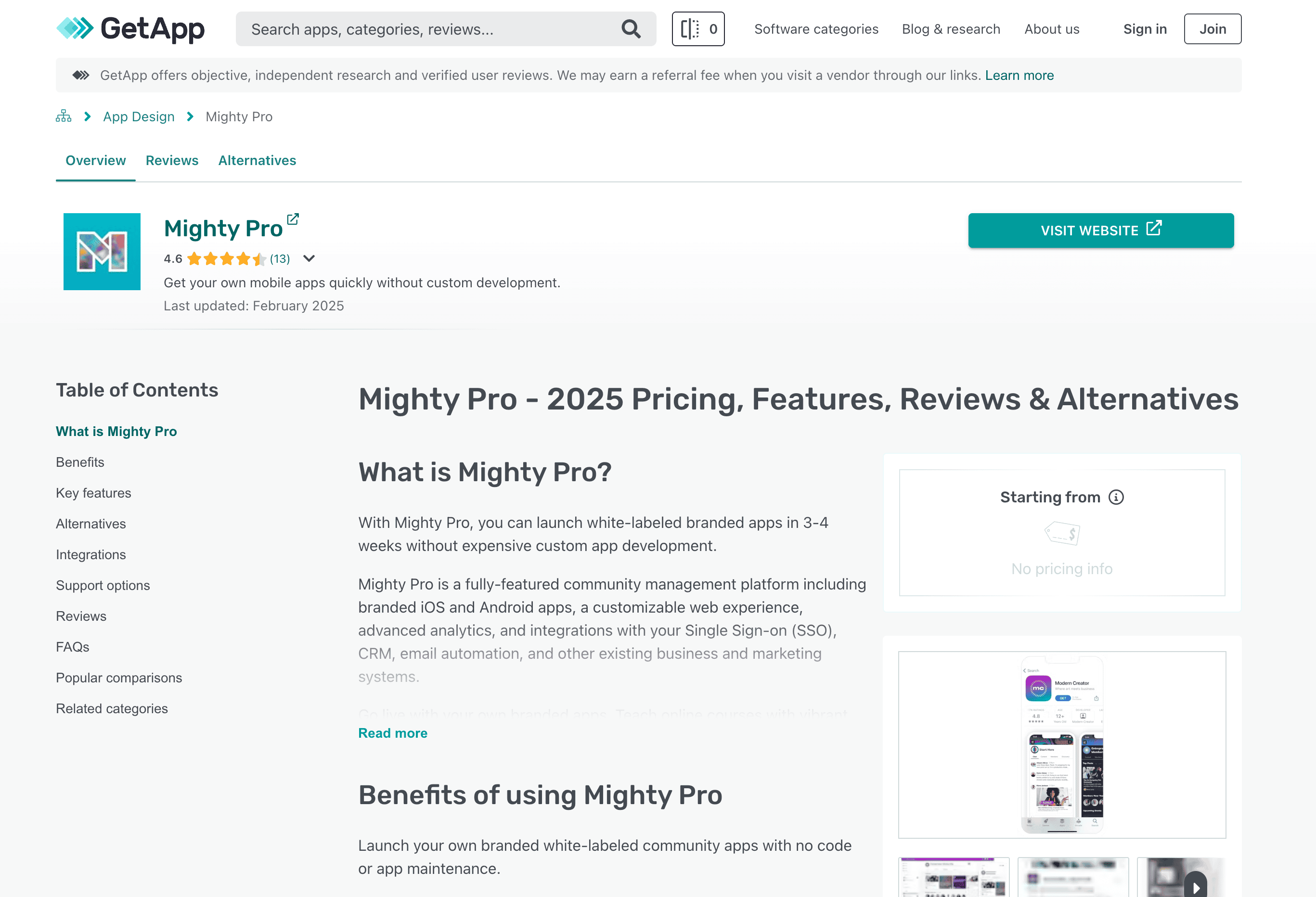Click the GetApp logo icon
The height and width of the screenshot is (897, 1316).
[x=75, y=28]
